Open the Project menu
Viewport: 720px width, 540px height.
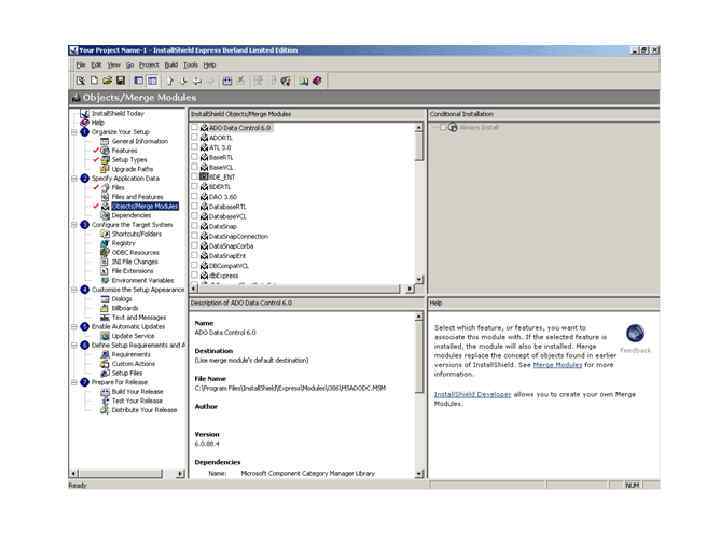[x=149, y=65]
